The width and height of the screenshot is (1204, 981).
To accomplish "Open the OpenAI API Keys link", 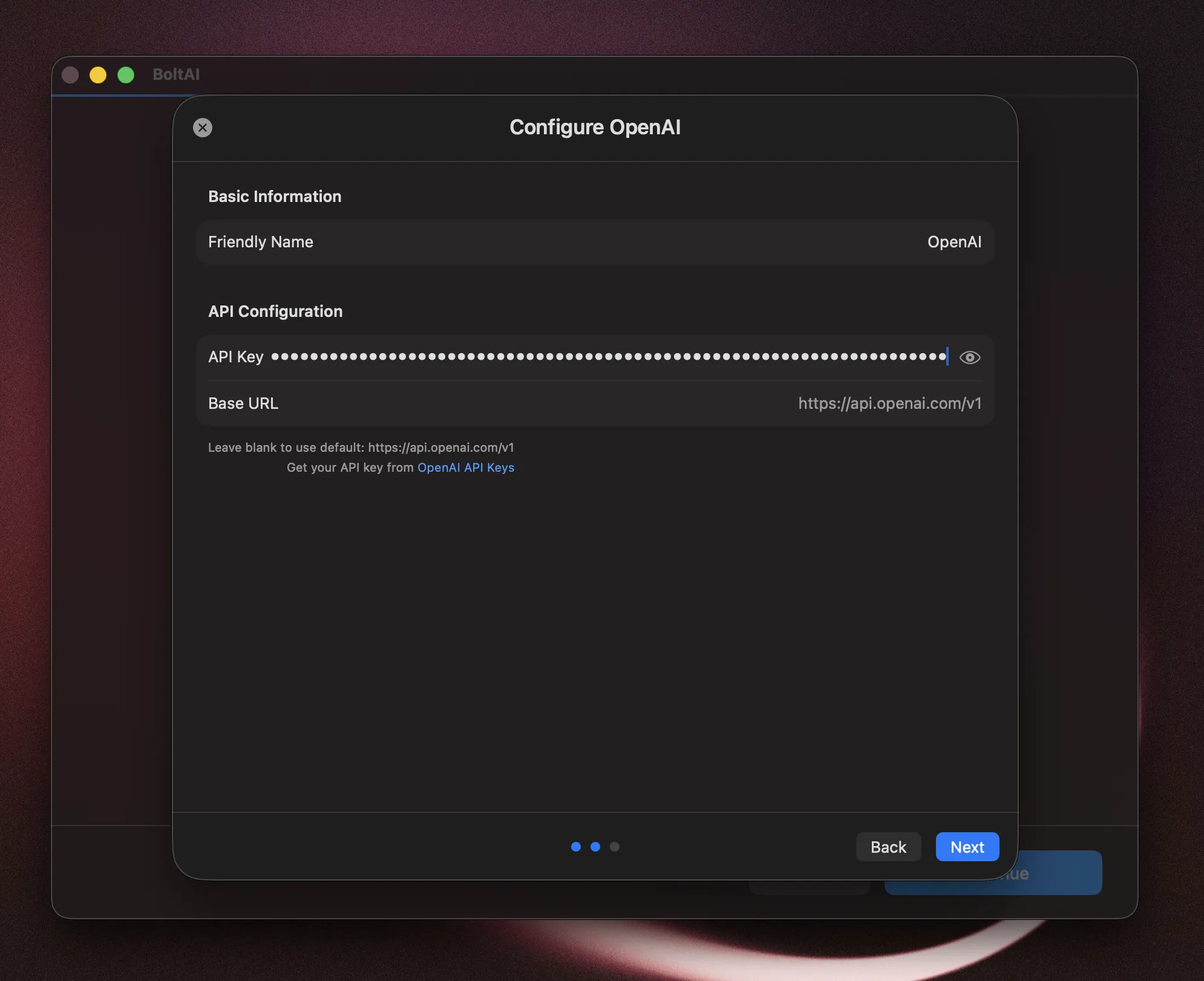I will pos(465,468).
